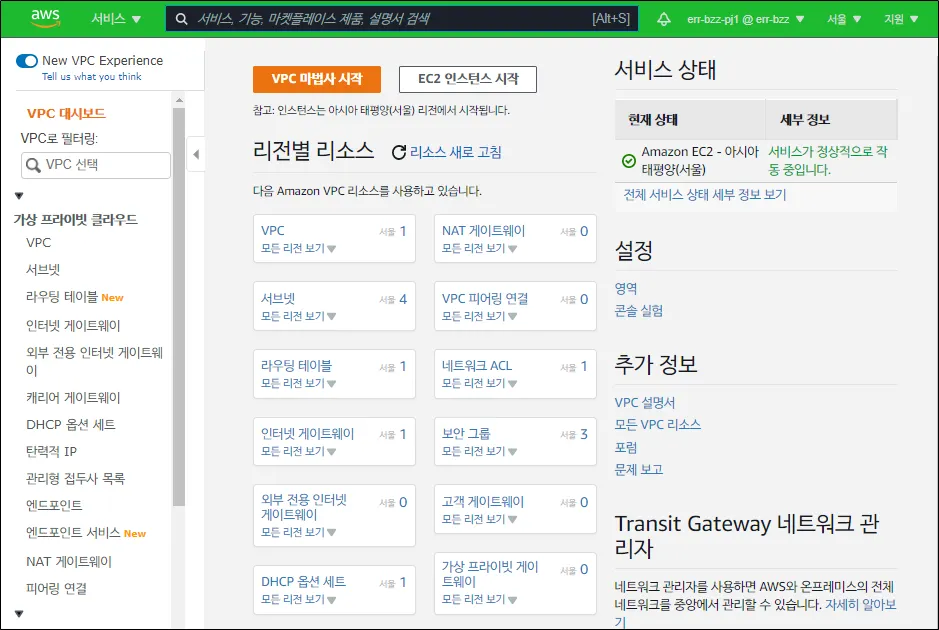The image size is (939, 630).
Task: Click the 리소스 새로 고침 link
Action: click(456, 152)
